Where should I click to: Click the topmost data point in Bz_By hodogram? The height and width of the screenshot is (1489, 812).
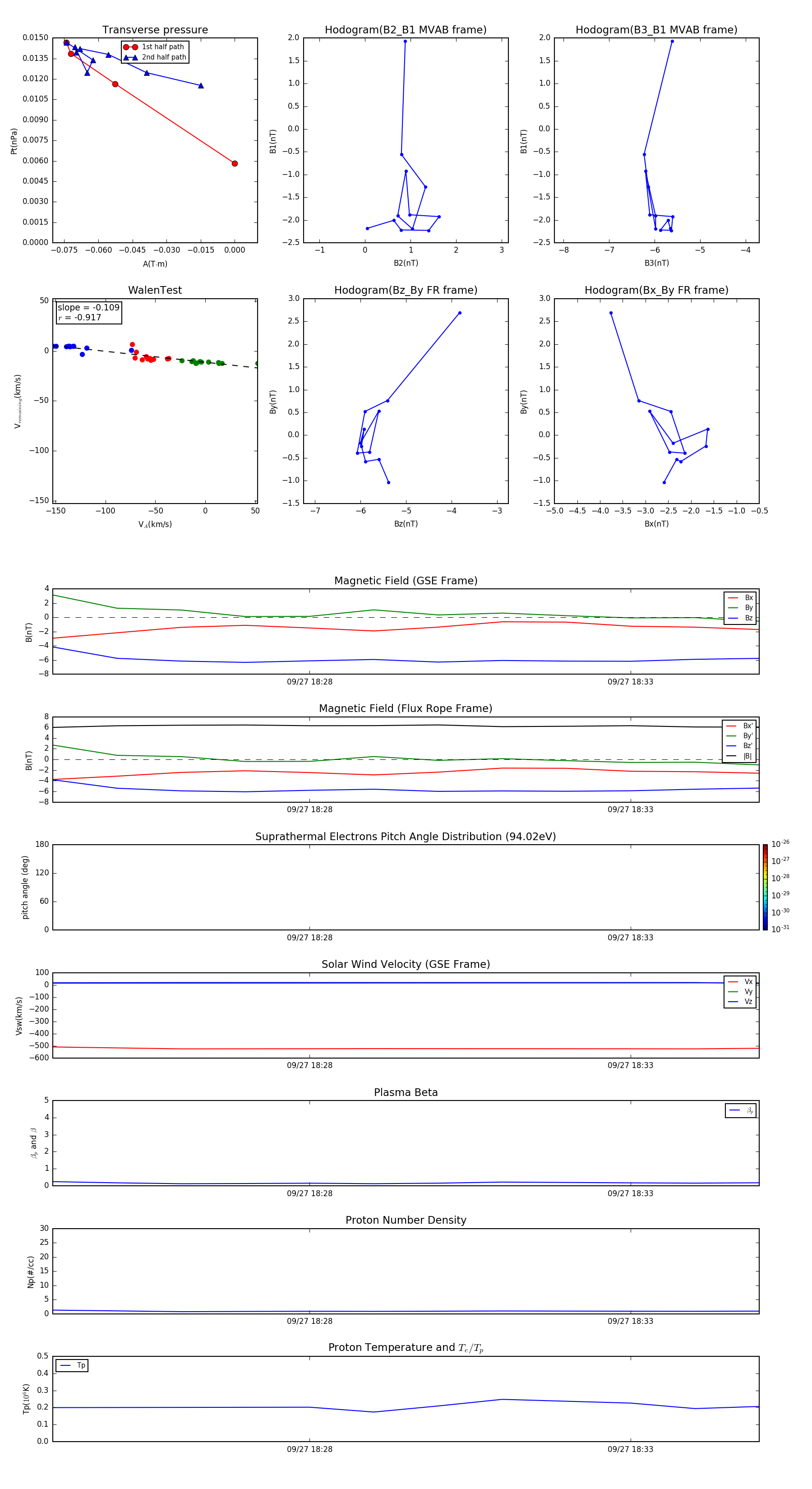[x=460, y=313]
